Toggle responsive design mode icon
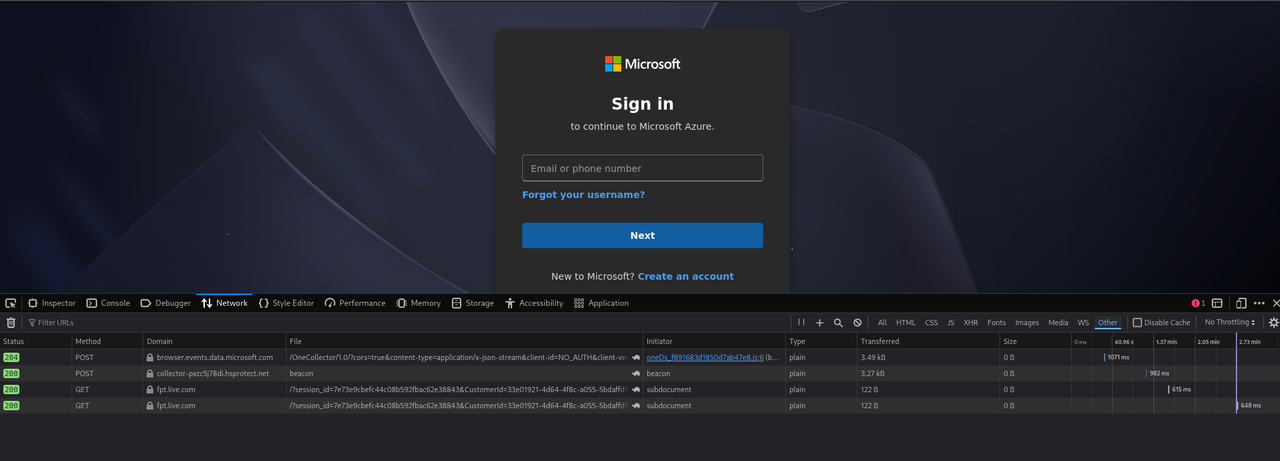 click(1241, 303)
